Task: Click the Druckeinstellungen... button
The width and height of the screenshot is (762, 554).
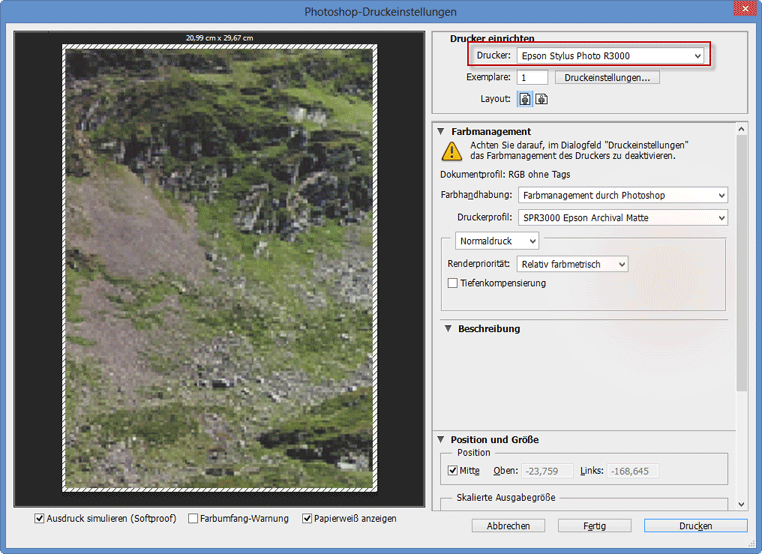Action: point(607,78)
